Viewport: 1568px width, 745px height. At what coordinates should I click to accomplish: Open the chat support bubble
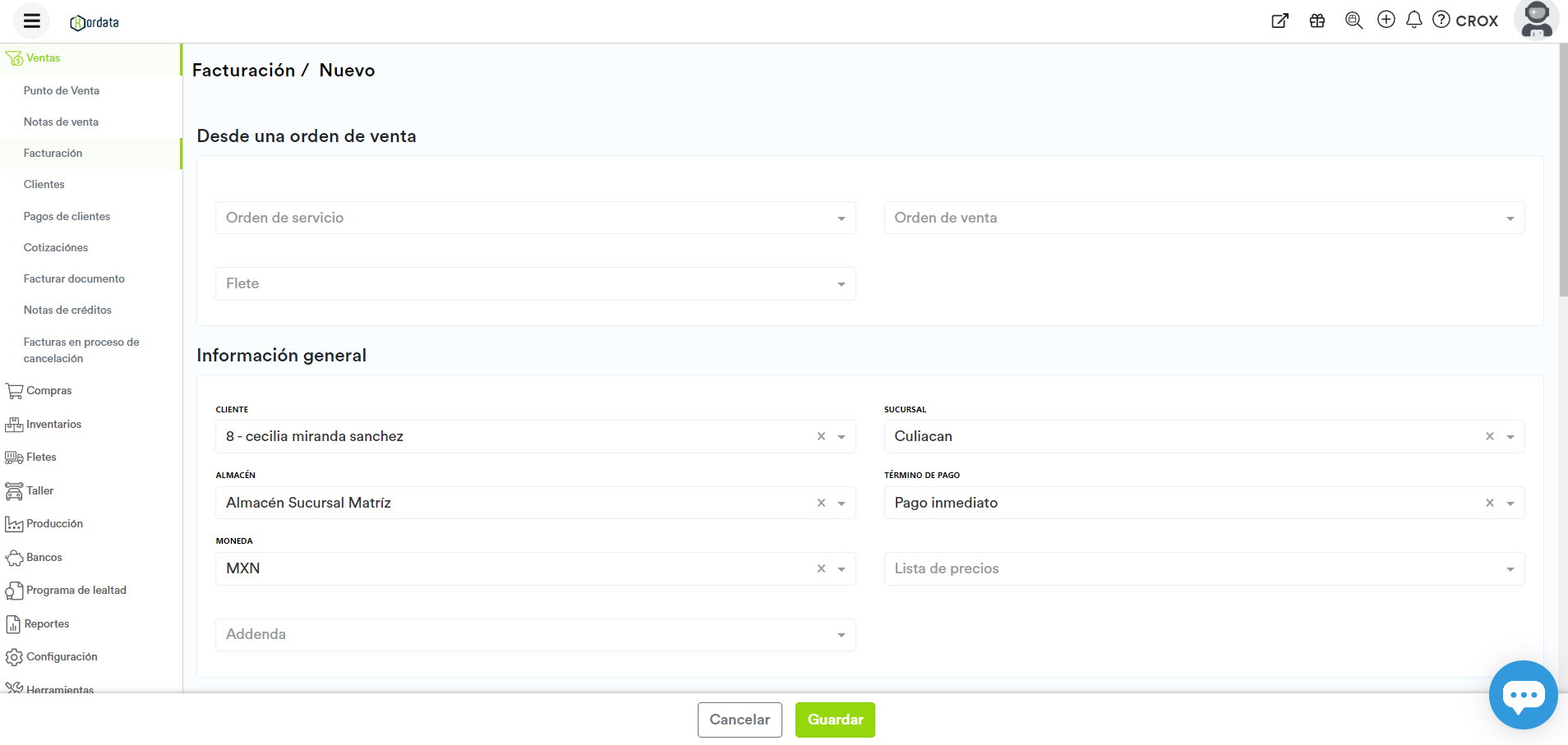[x=1523, y=695]
